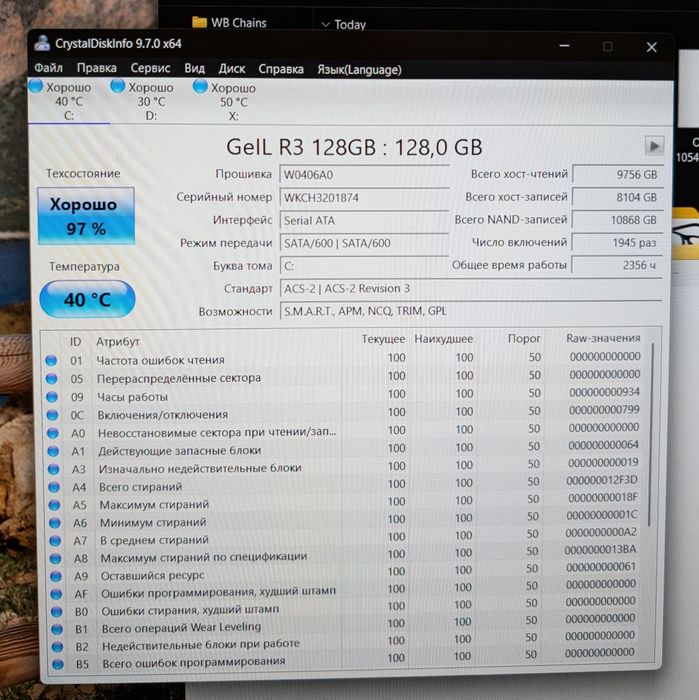
Task: Open the Справка menu
Action: tap(281, 69)
